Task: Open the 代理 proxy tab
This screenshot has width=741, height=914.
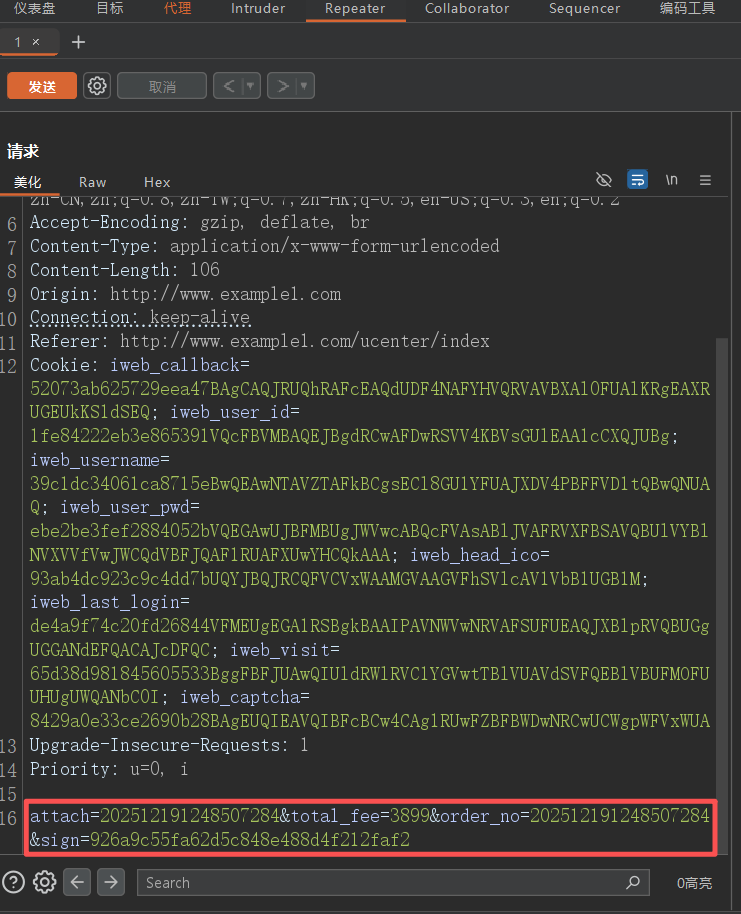Action: [x=177, y=8]
